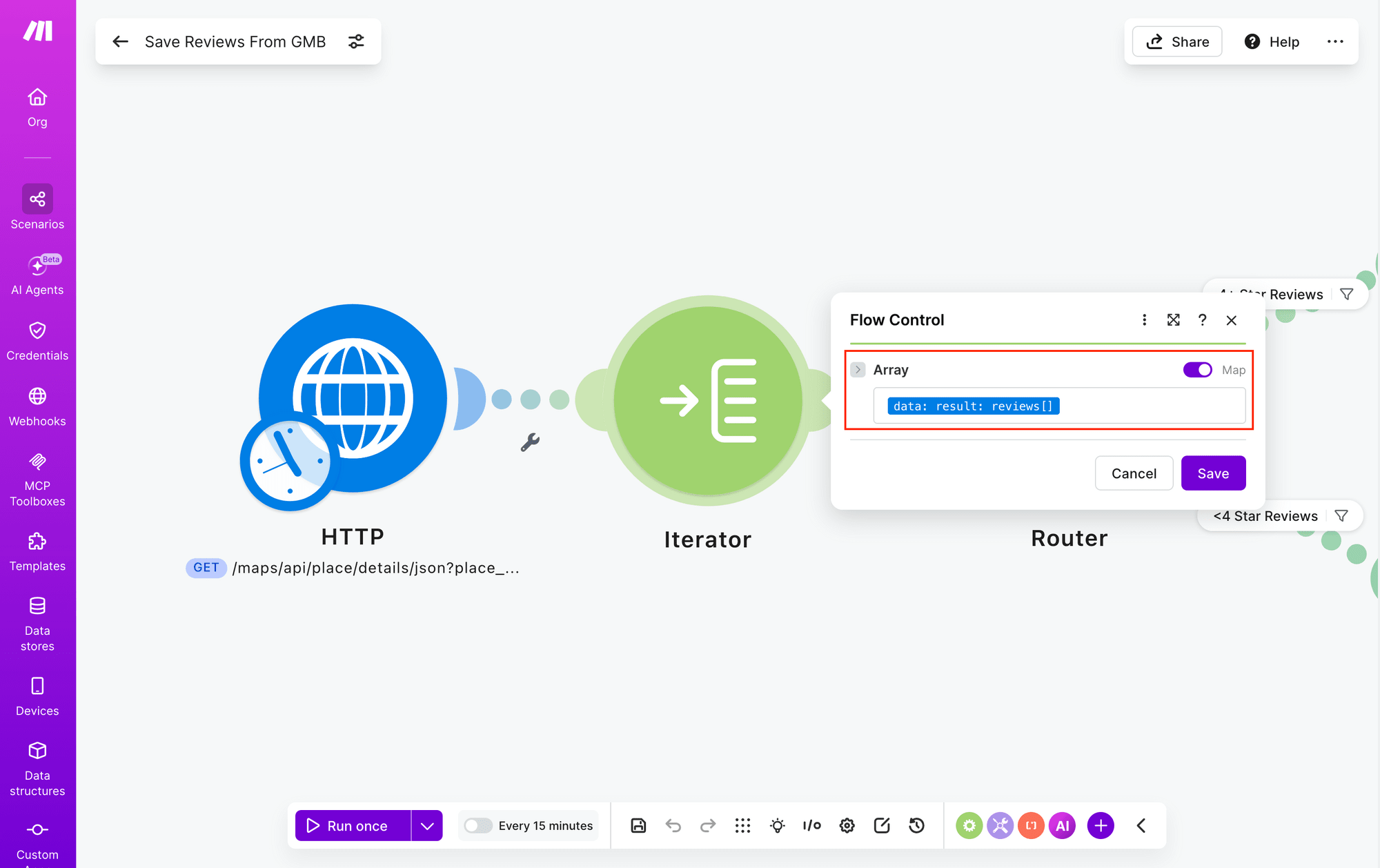Go to Scenarios section
Image resolution: width=1380 pixels, height=868 pixels.
pos(37,207)
